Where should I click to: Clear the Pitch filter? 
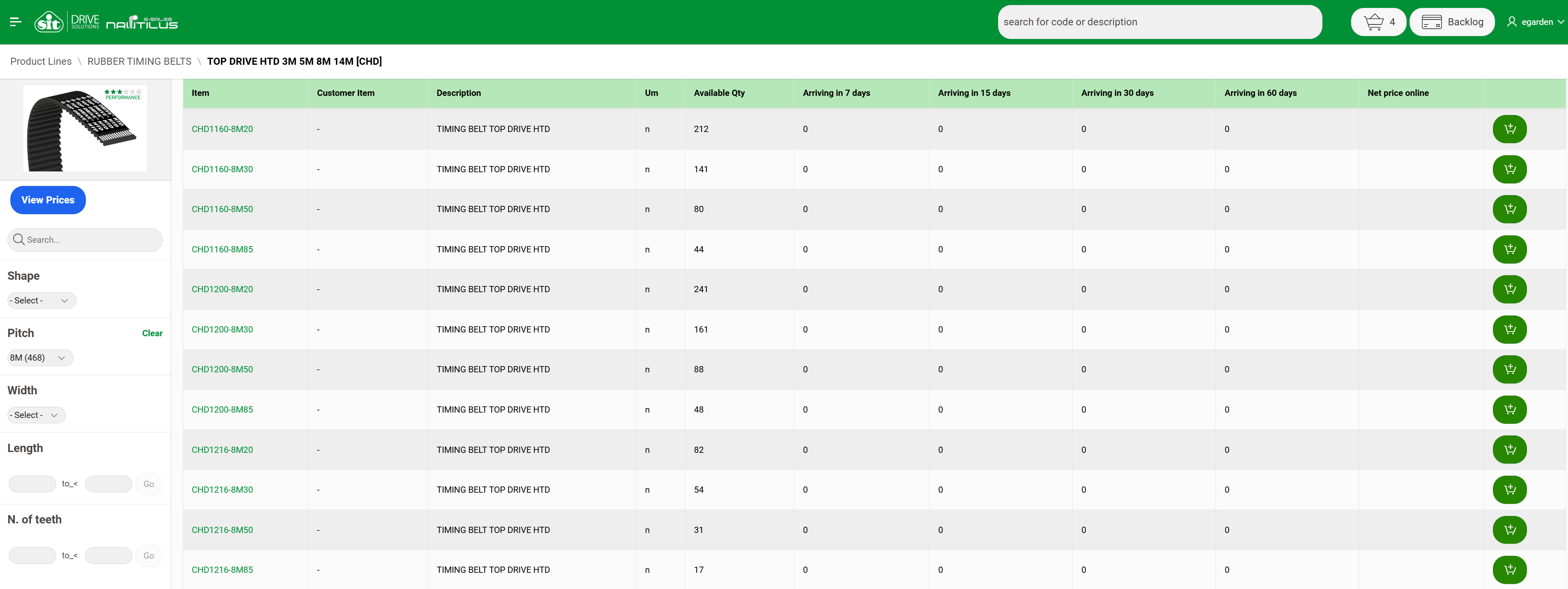coord(152,333)
